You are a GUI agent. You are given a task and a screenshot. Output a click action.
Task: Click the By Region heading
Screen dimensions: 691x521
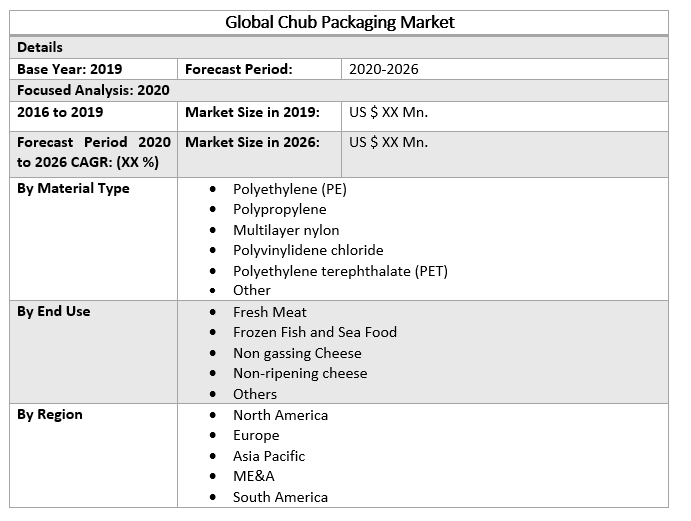click(x=50, y=414)
